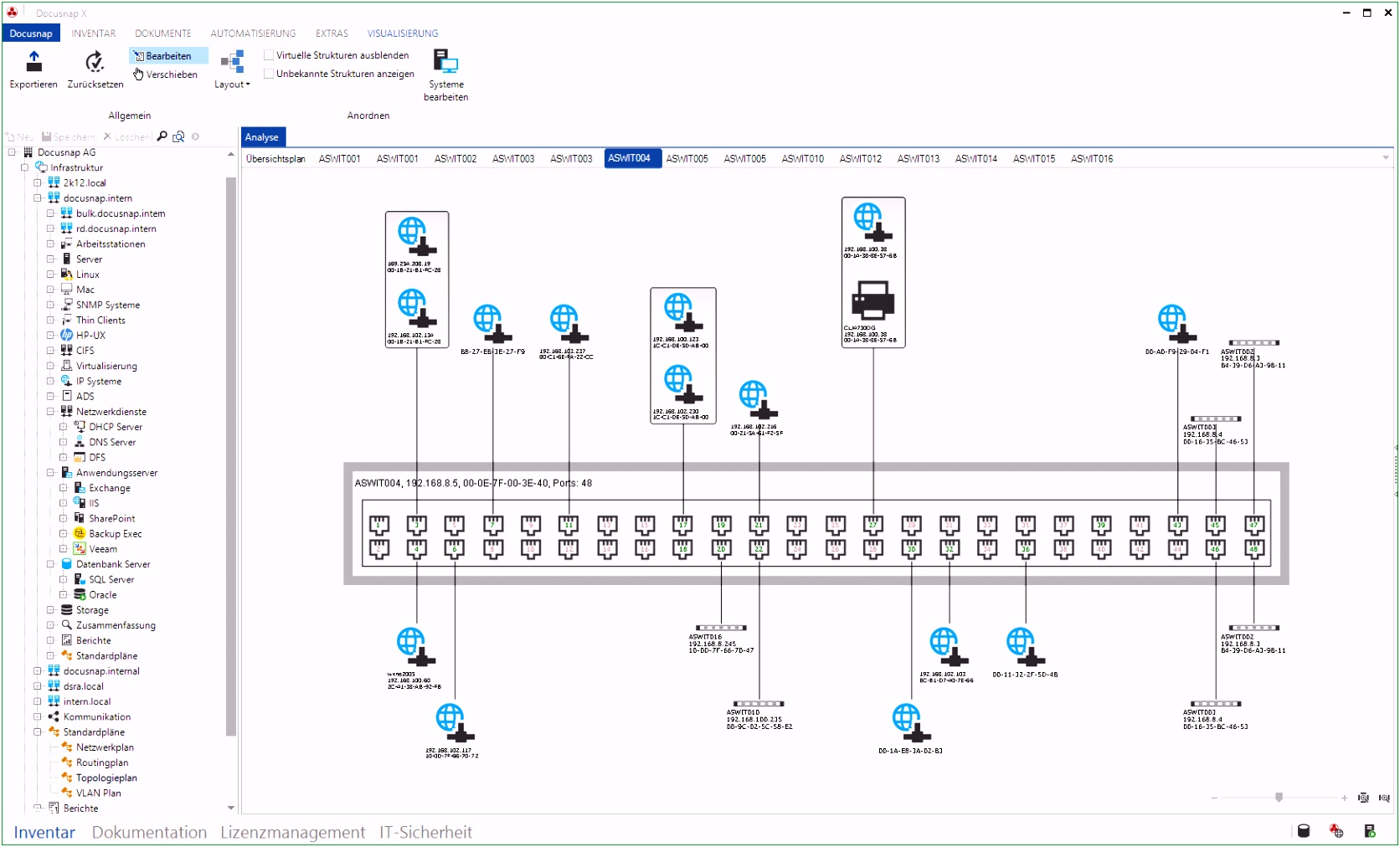Open the Docusnap file menu
This screenshot has width=1400, height=847.
31,33
